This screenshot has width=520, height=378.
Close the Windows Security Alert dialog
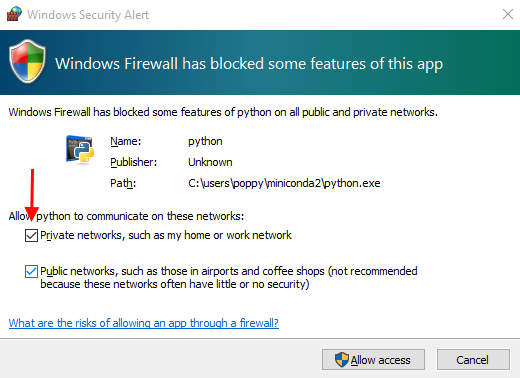508,14
